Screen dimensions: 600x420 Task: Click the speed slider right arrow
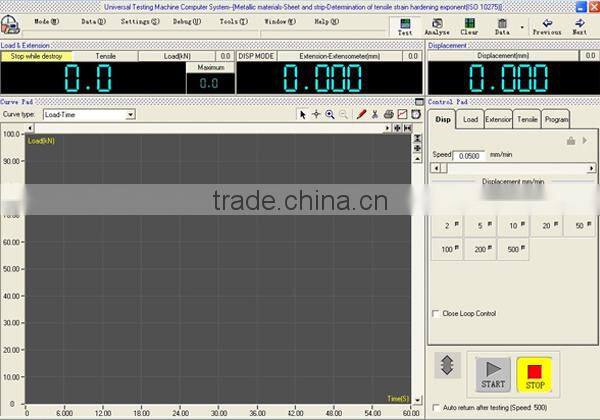tap(592, 168)
